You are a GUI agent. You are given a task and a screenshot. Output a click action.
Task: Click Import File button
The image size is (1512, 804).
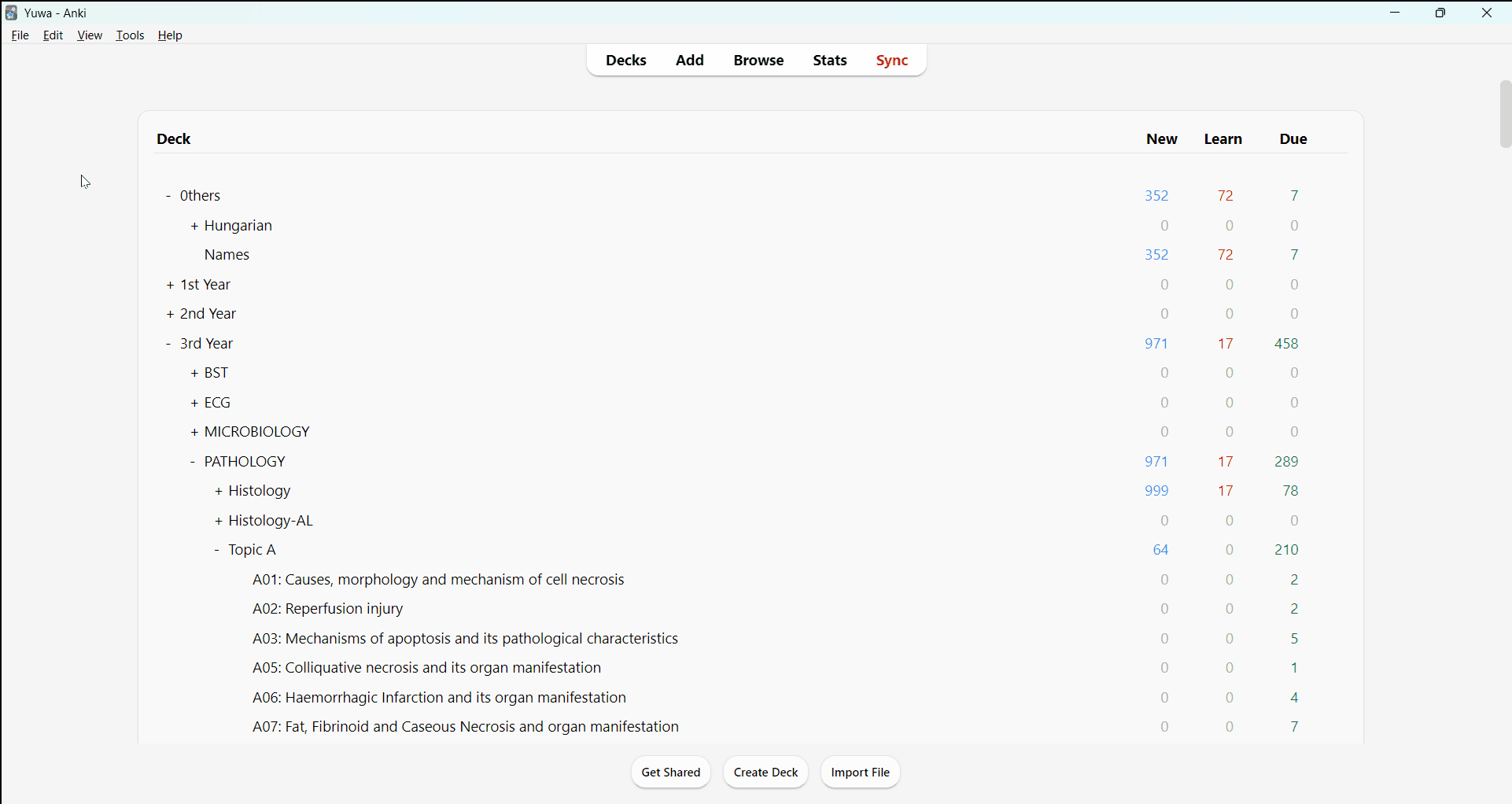tap(860, 773)
